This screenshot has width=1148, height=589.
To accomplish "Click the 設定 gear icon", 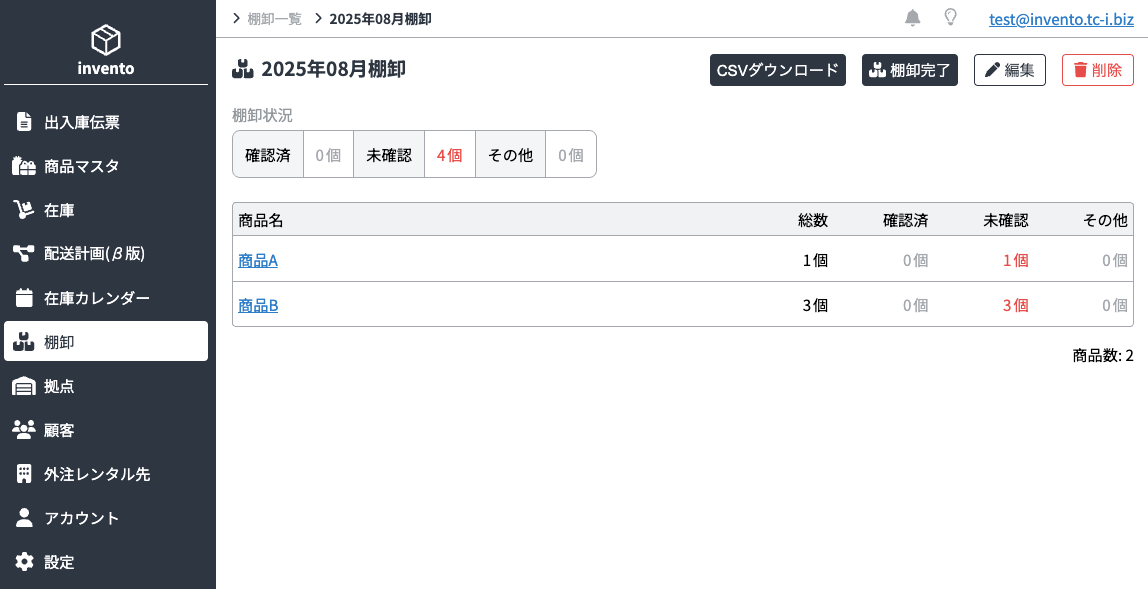I will click(24, 562).
